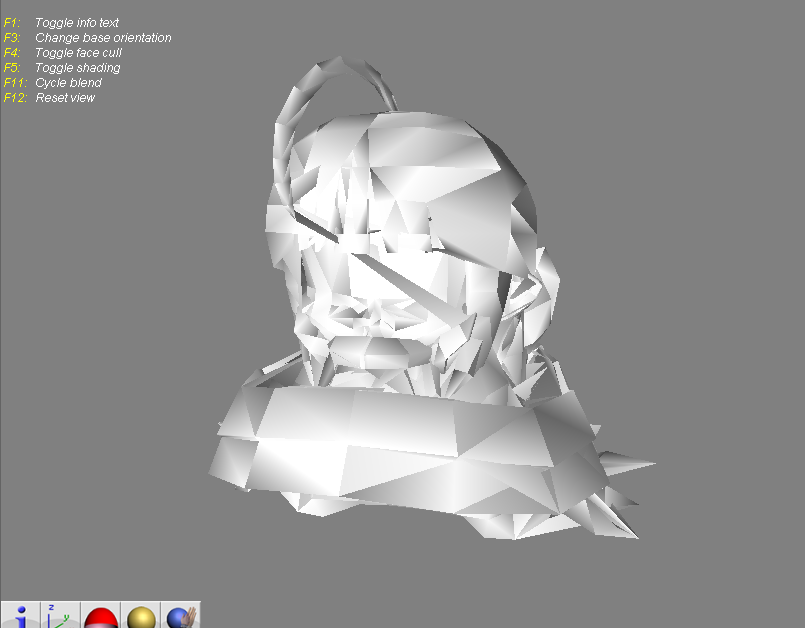Click the "Change base orientation" text
Screen dimensions: 805x628
103,37
